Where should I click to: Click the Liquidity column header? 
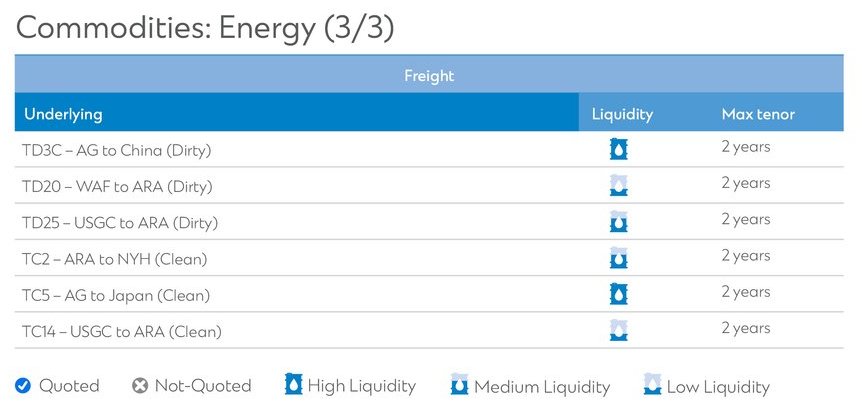pyautogui.click(x=622, y=114)
